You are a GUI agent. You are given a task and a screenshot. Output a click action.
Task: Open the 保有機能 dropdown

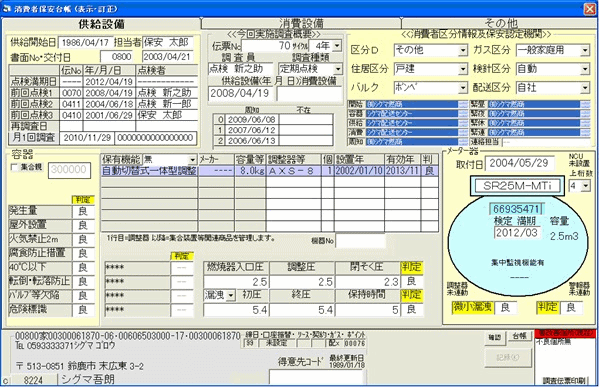click(192, 159)
